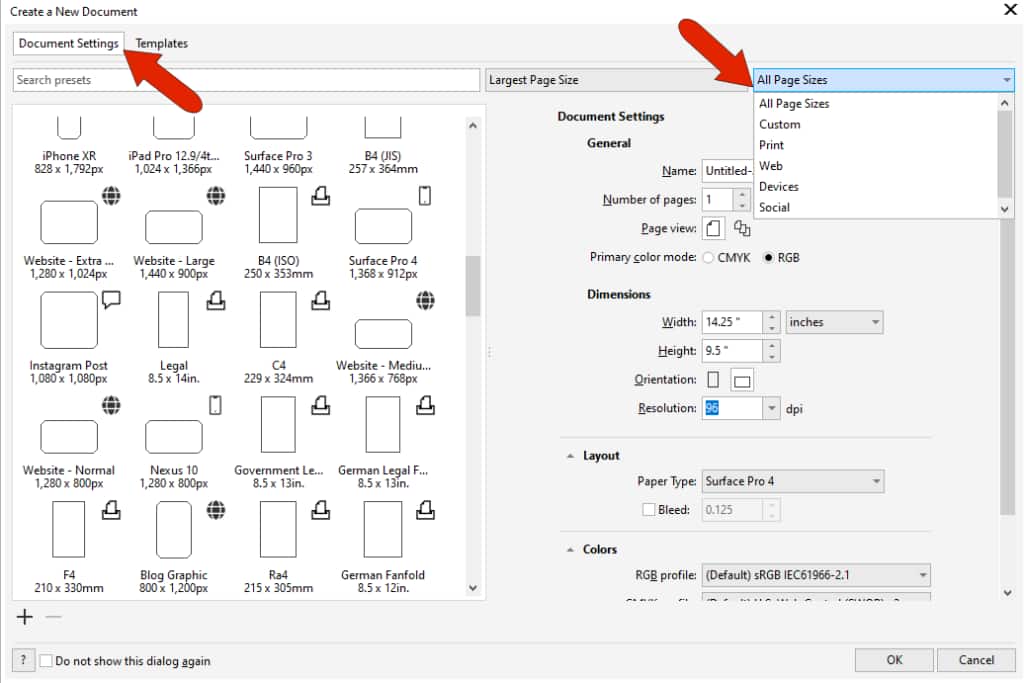Click the help question mark button
Viewport: 1024px width, 683px height.
point(24,660)
